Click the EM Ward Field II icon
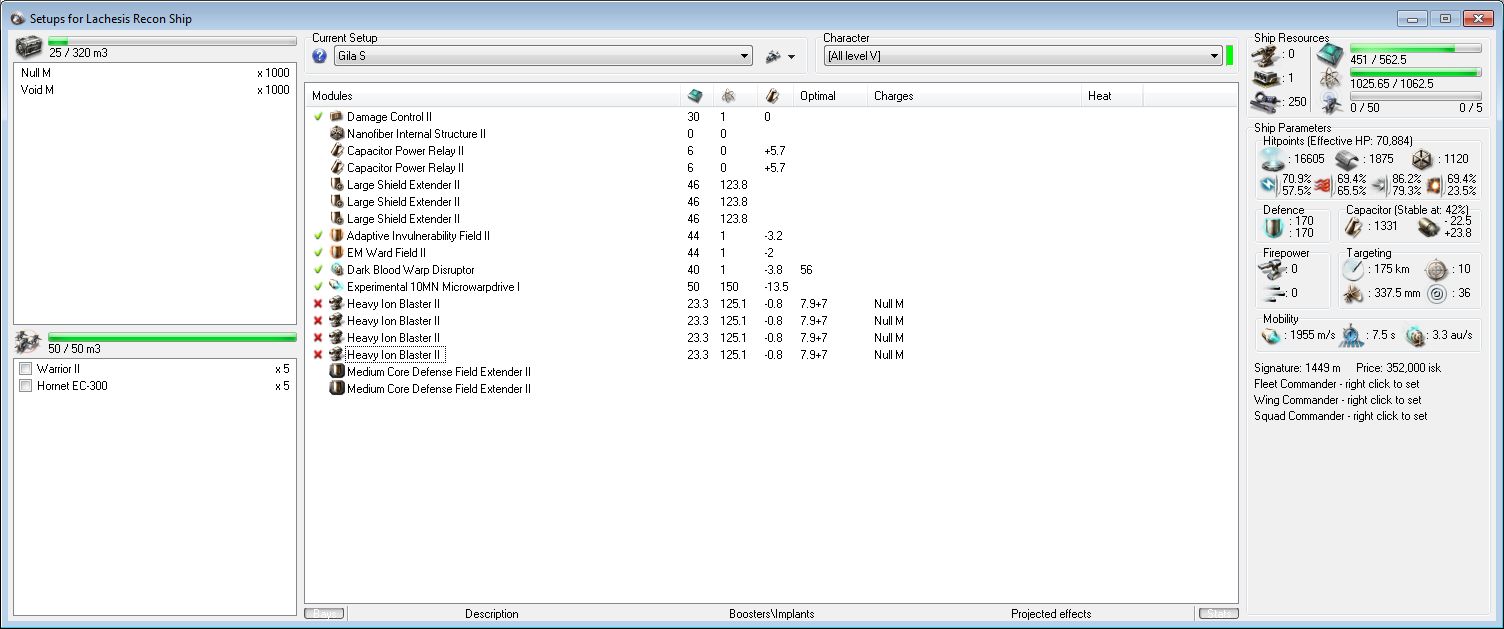The width and height of the screenshot is (1504, 629). point(337,253)
